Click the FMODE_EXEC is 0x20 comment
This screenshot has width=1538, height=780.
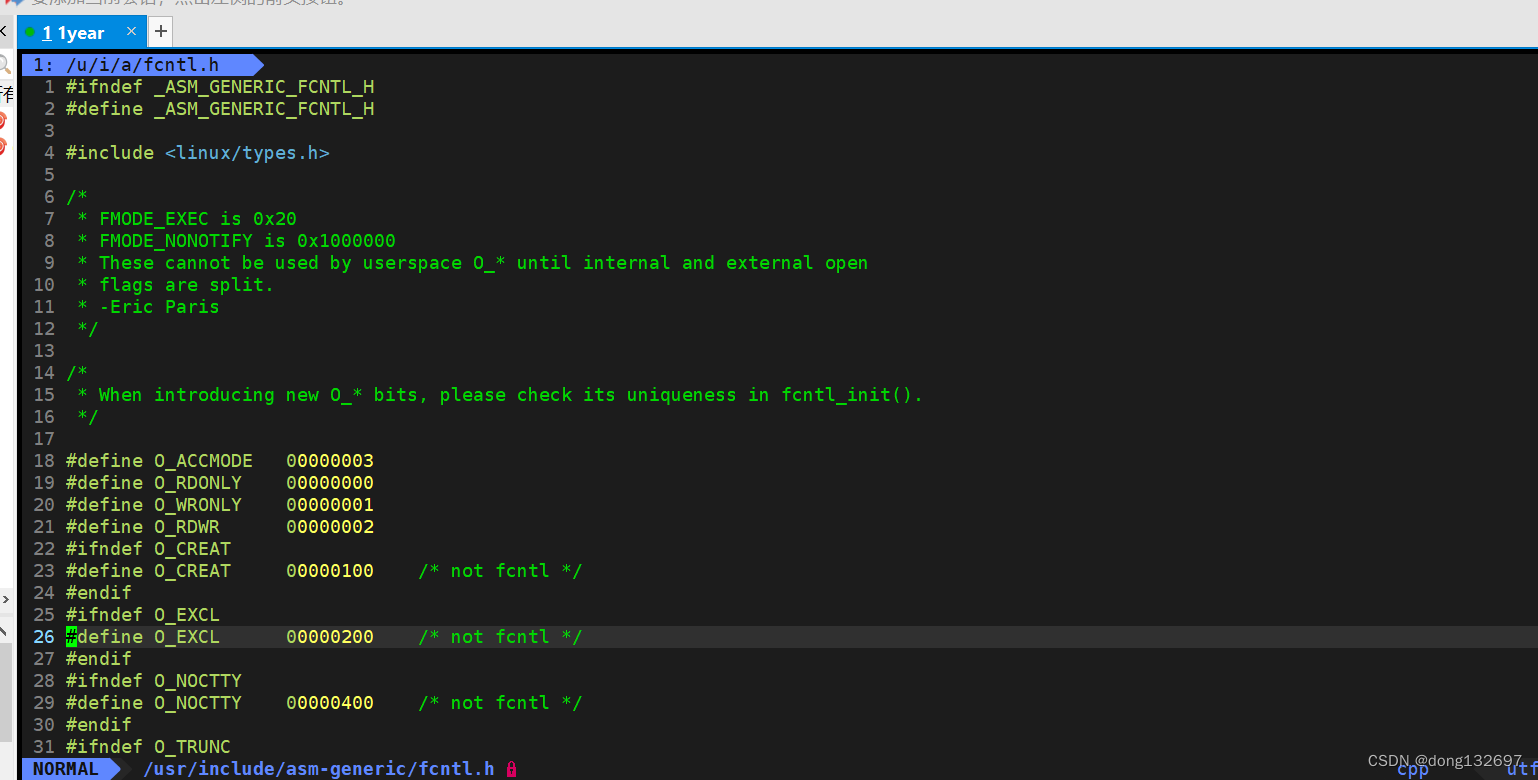[x=198, y=219]
